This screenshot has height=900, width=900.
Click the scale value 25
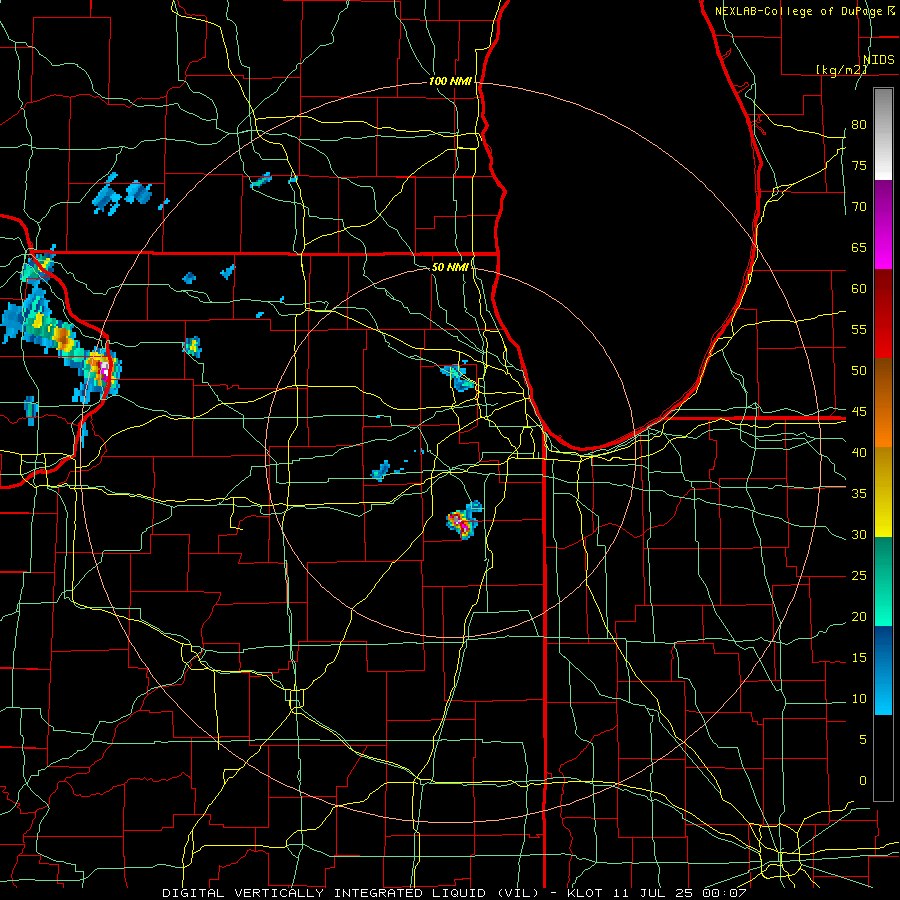coord(859,576)
